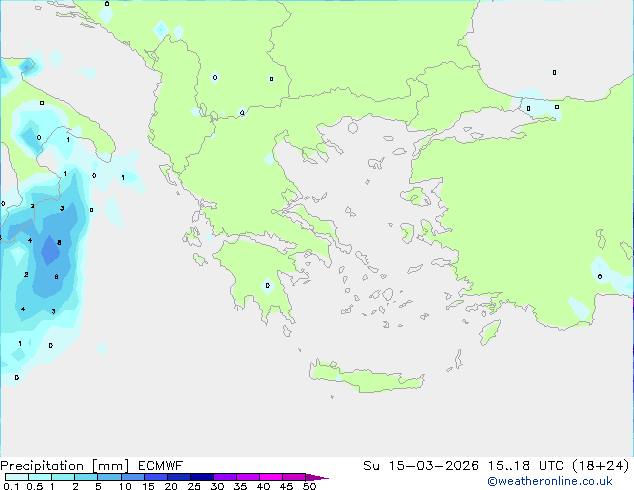Click the date text 'Su 15-03-2026'
Viewport: 634px width, 490px height.
click(421, 466)
